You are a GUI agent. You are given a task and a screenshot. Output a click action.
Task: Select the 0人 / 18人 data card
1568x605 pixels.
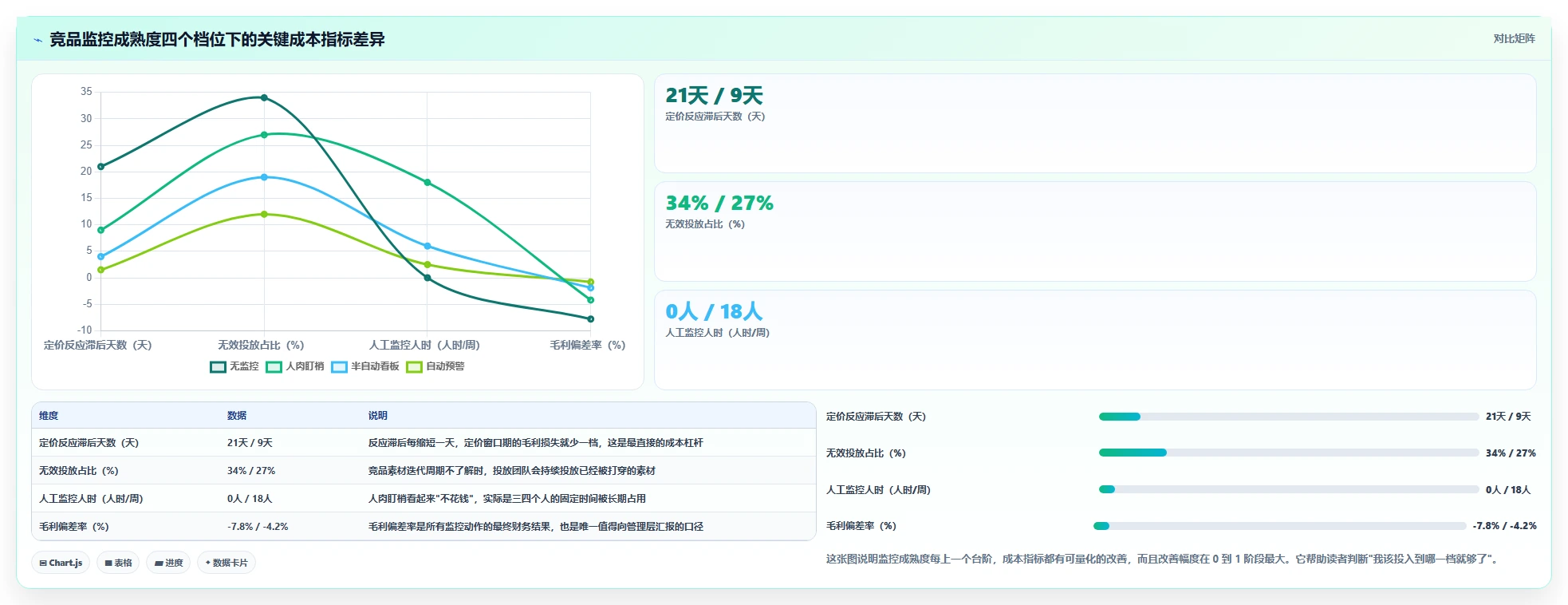point(1095,340)
